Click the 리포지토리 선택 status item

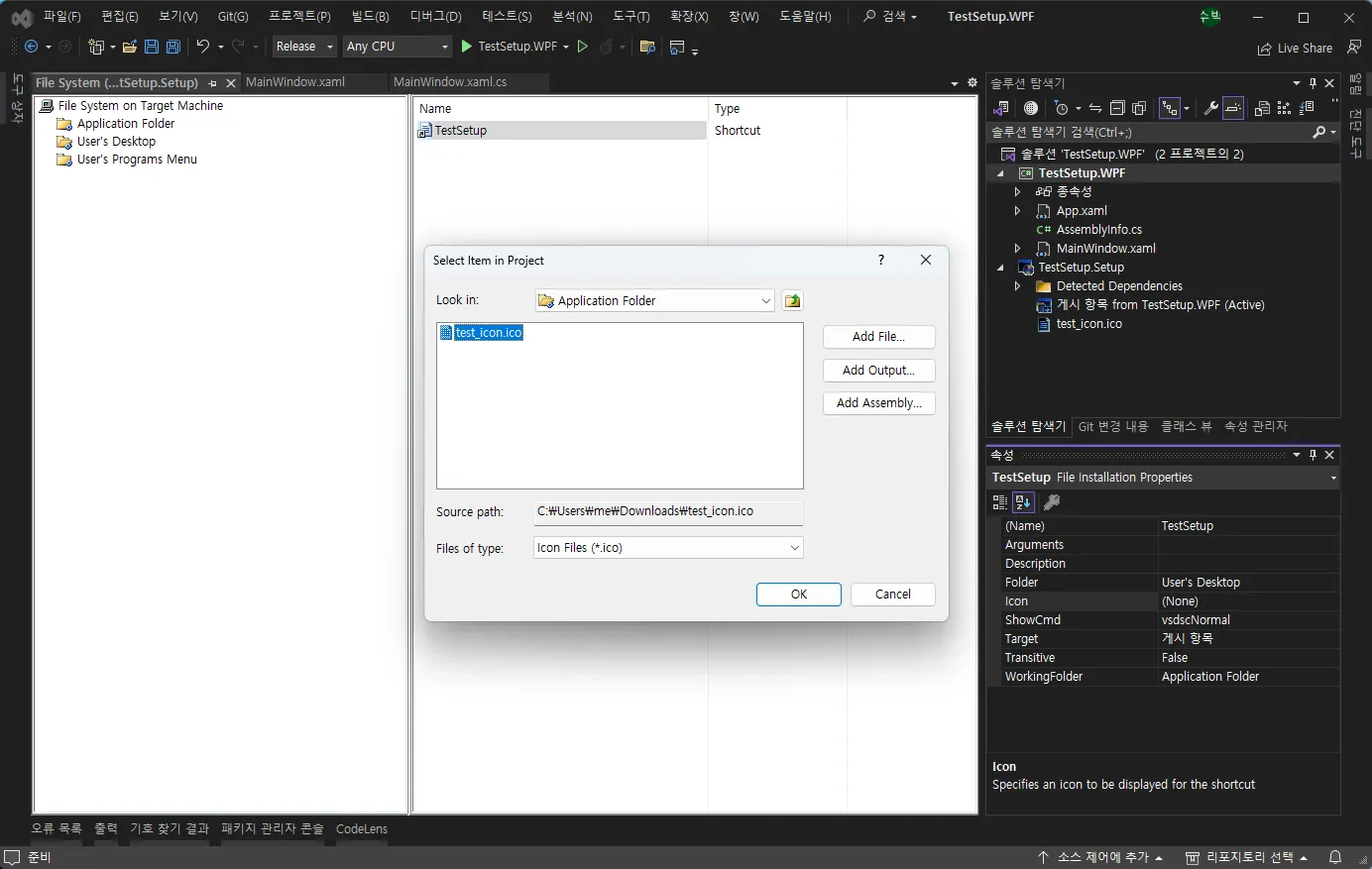[x=1247, y=857]
